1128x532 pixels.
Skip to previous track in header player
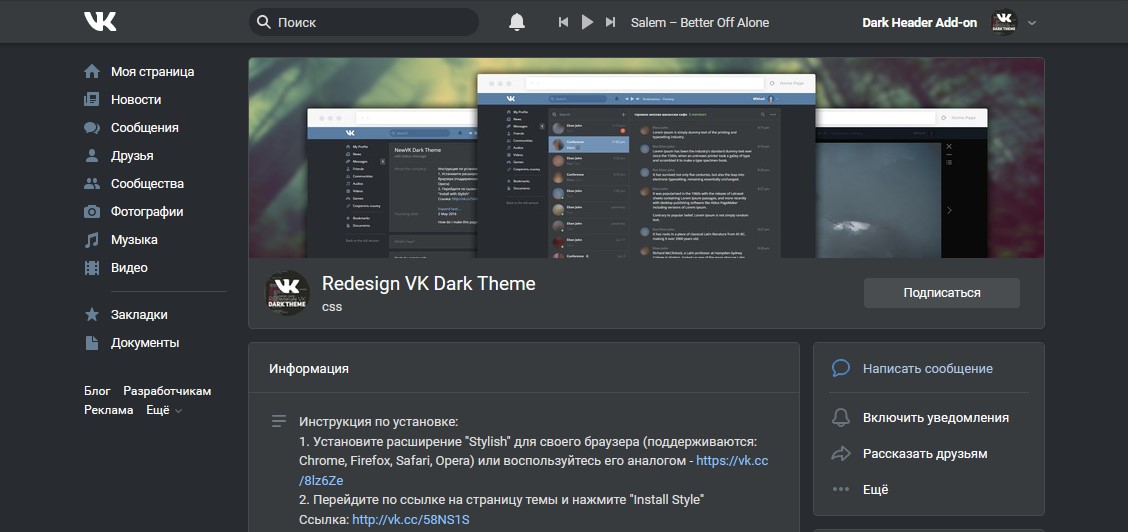563,22
